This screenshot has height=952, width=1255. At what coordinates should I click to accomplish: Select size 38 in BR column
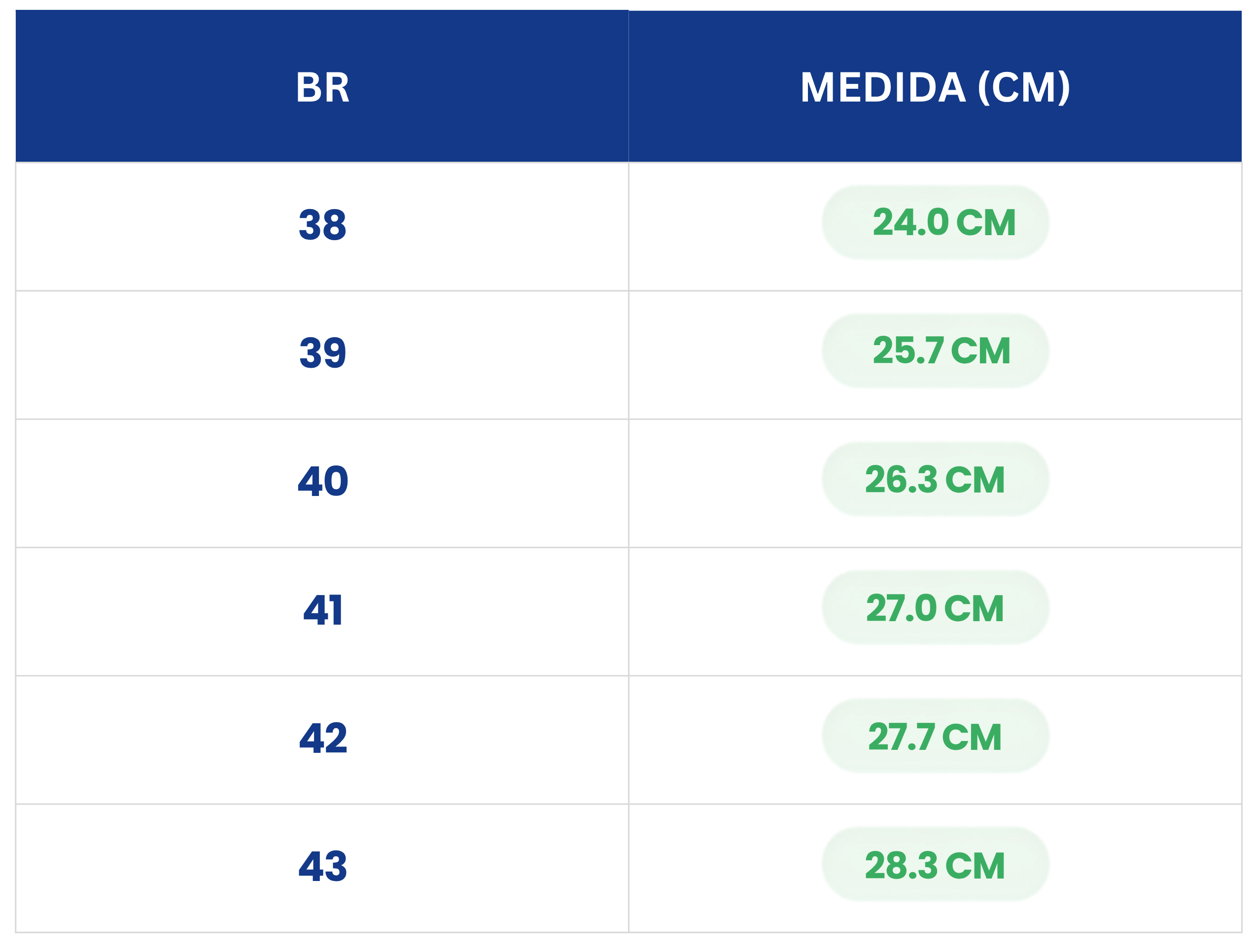coord(322,225)
